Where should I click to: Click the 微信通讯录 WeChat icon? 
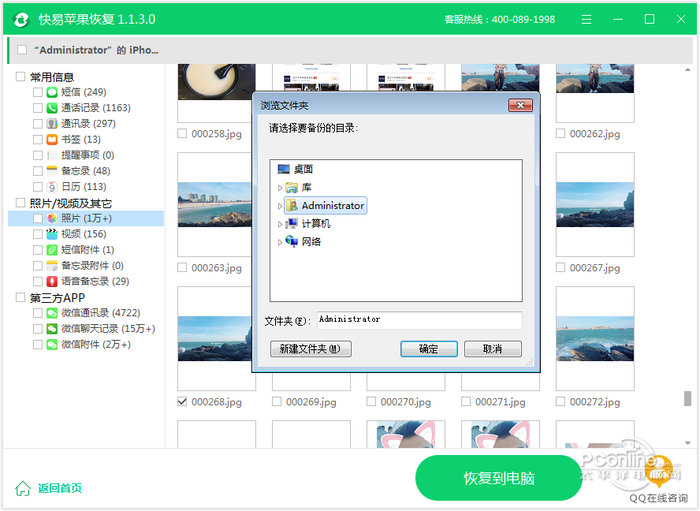[52, 313]
